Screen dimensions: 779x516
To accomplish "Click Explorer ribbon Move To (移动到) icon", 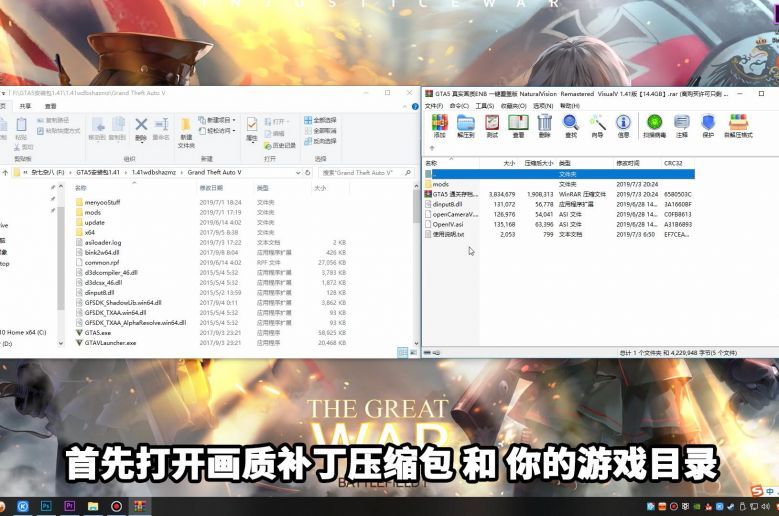I will (x=97, y=128).
